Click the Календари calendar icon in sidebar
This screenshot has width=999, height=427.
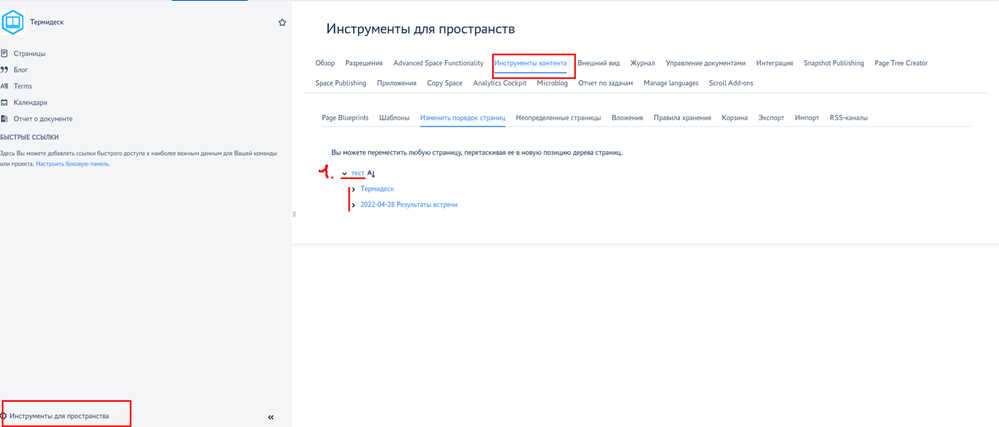pos(4,102)
